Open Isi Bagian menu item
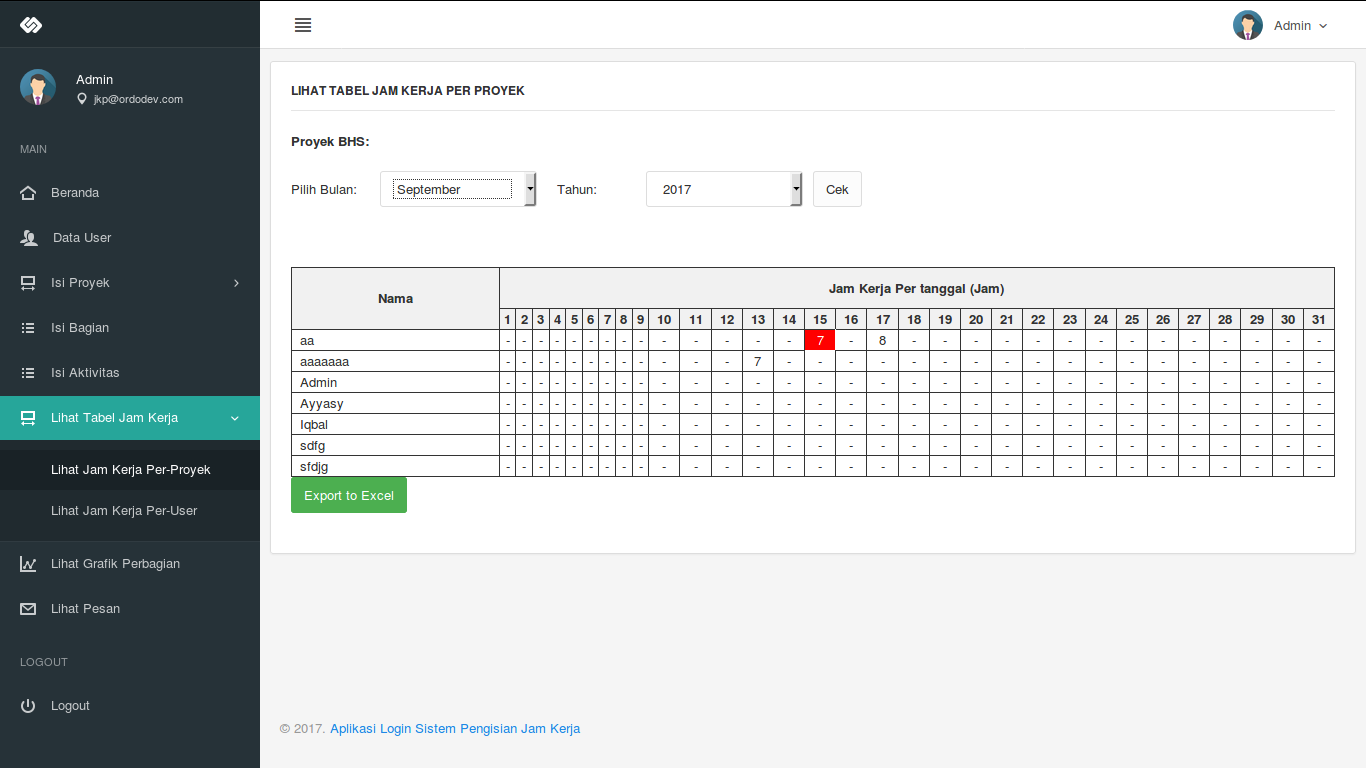The height and width of the screenshot is (768, 1366). [x=130, y=328]
